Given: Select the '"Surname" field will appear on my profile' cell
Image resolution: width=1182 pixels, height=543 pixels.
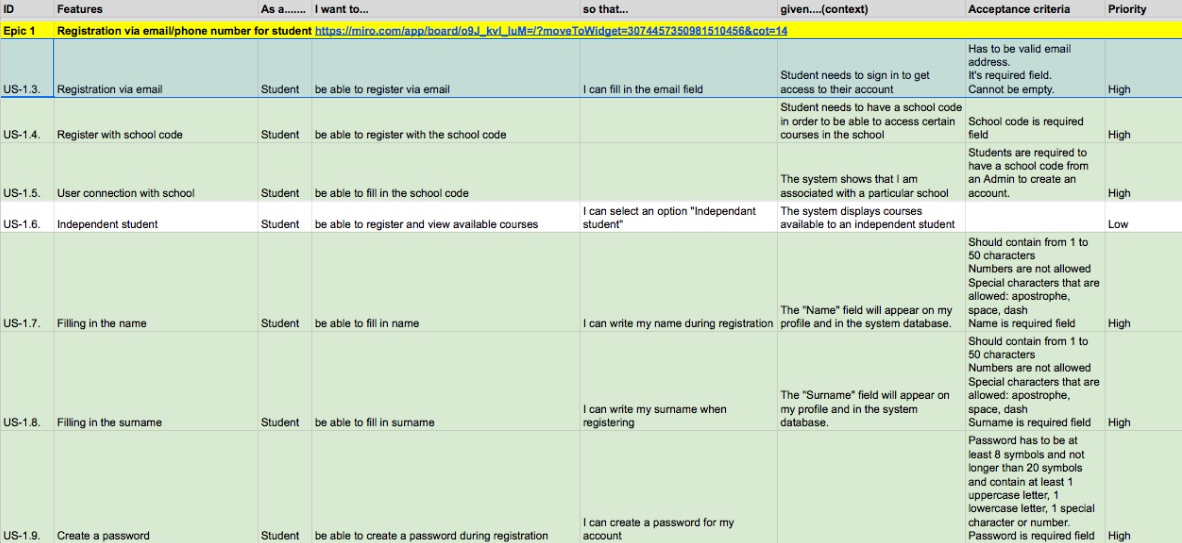Looking at the screenshot, I should [x=871, y=382].
